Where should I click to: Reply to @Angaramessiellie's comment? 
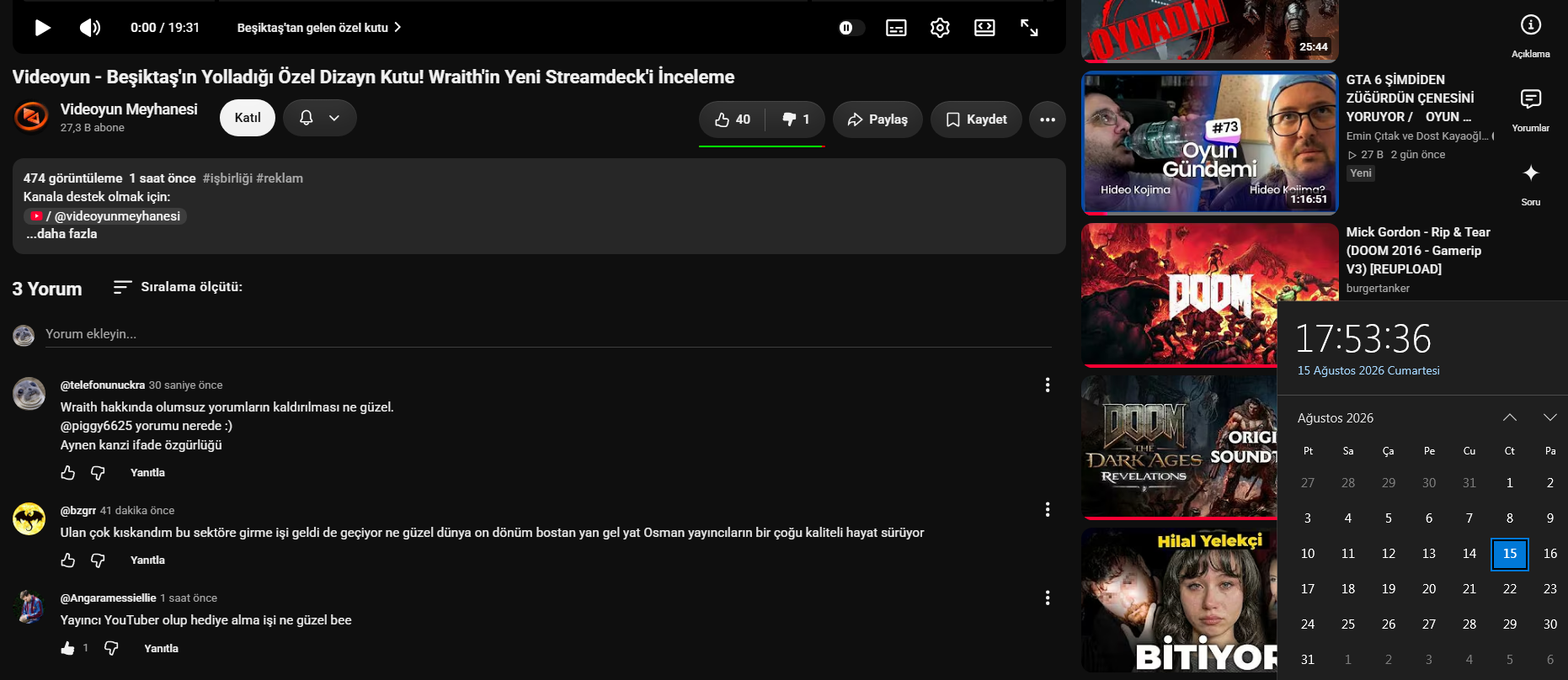pyautogui.click(x=161, y=649)
